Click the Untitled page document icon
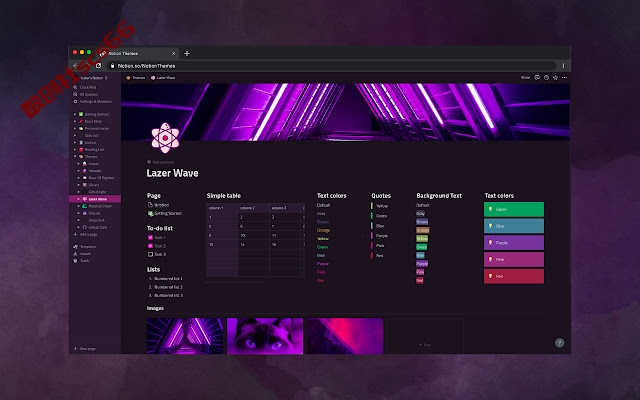The image size is (640, 400). pyautogui.click(x=150, y=205)
